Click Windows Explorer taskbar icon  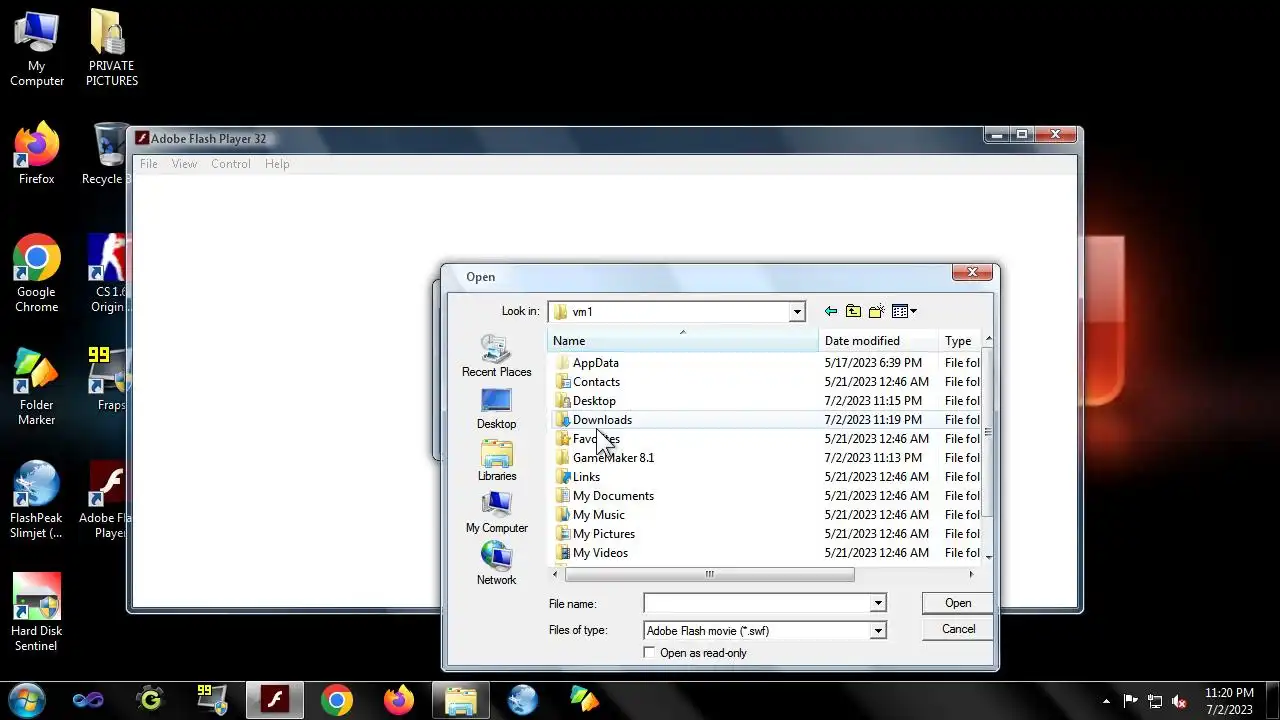tap(460, 700)
